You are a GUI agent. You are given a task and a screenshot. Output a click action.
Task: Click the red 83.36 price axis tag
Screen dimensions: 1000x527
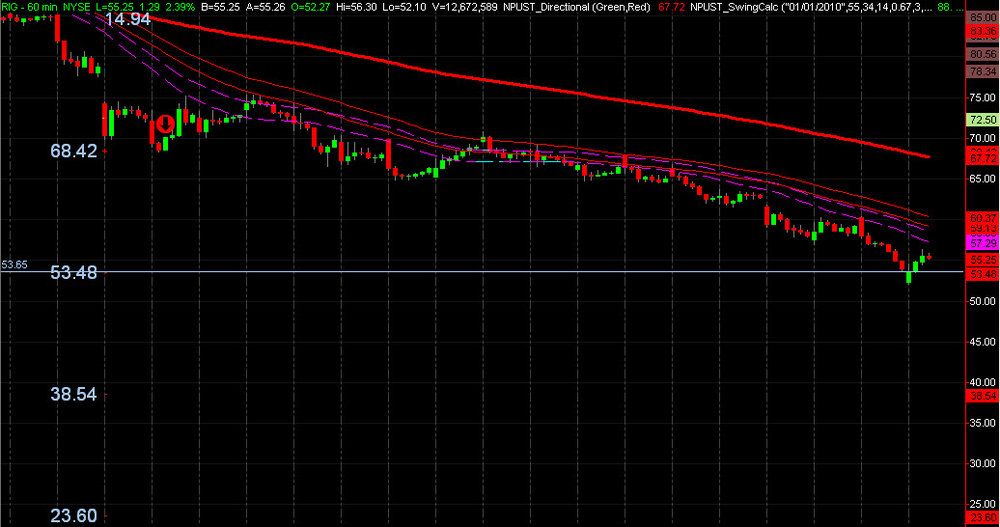(983, 31)
